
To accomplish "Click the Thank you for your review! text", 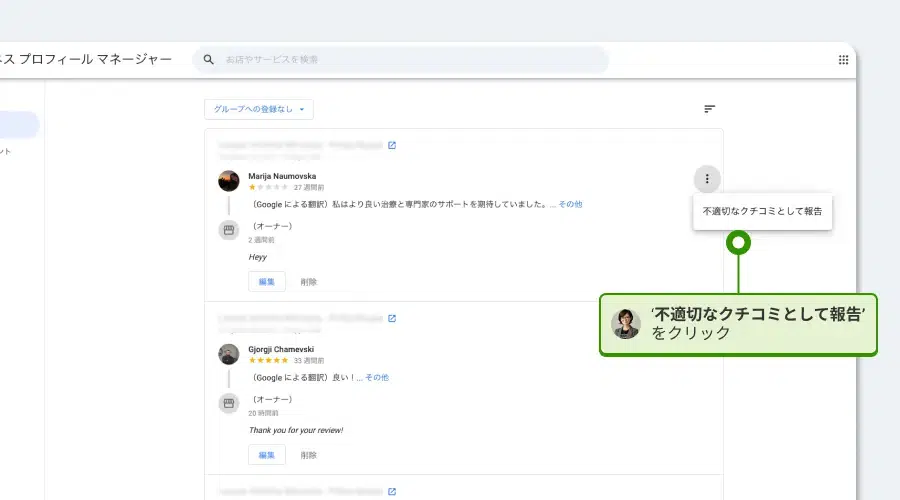I will tap(296, 431).
